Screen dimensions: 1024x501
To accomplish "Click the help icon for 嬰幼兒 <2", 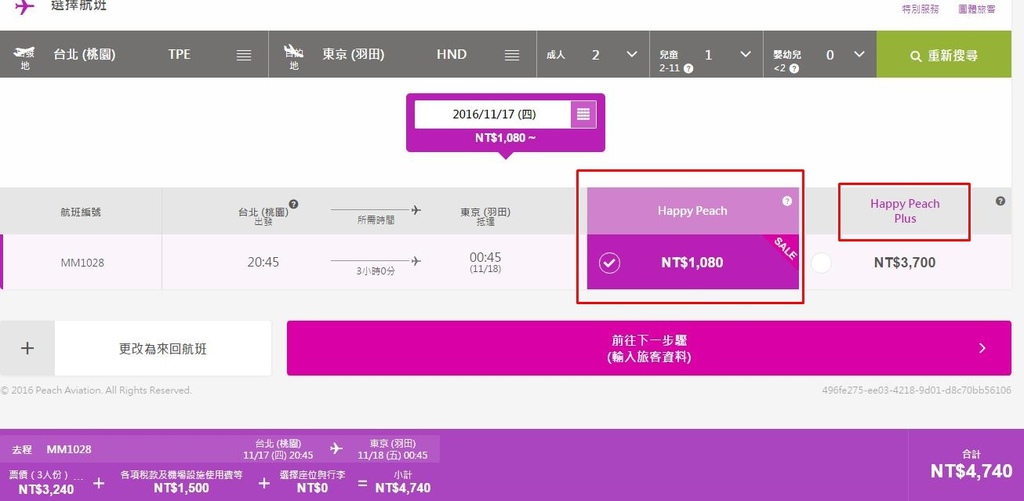I will (x=793, y=68).
